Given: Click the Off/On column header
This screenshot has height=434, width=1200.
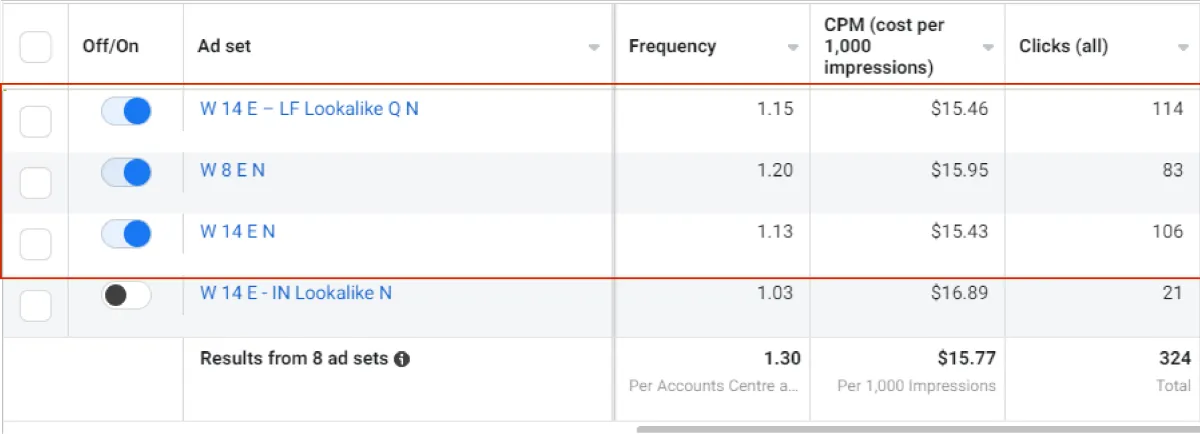Looking at the screenshot, I should [111, 46].
